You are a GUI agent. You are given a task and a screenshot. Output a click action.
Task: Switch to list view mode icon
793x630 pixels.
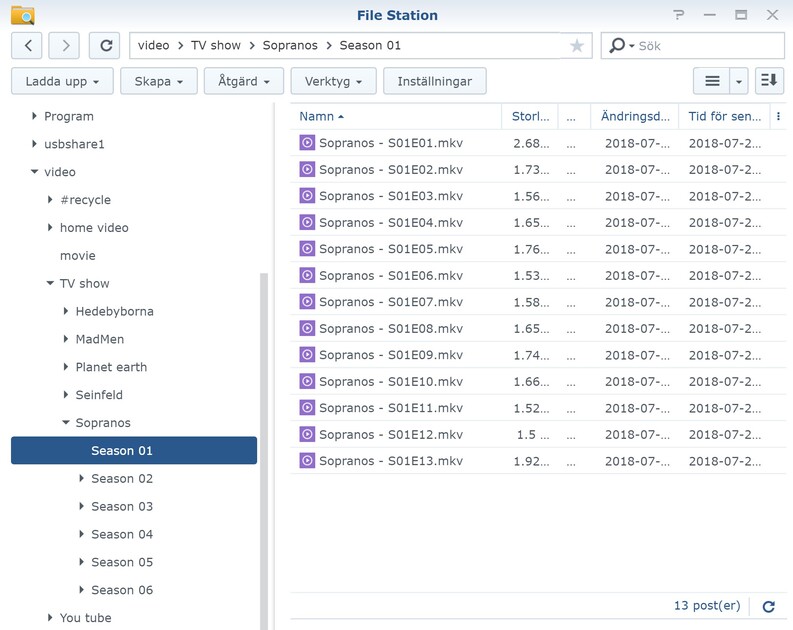(711, 81)
